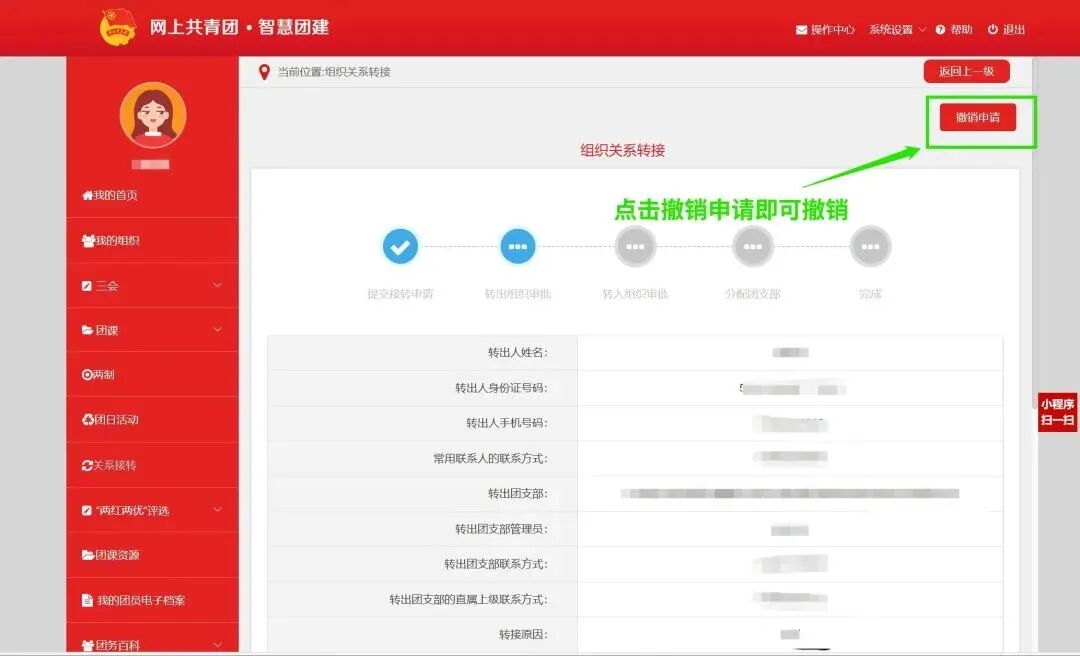Open the 帮助 help link
The height and width of the screenshot is (656, 1080).
[954, 30]
